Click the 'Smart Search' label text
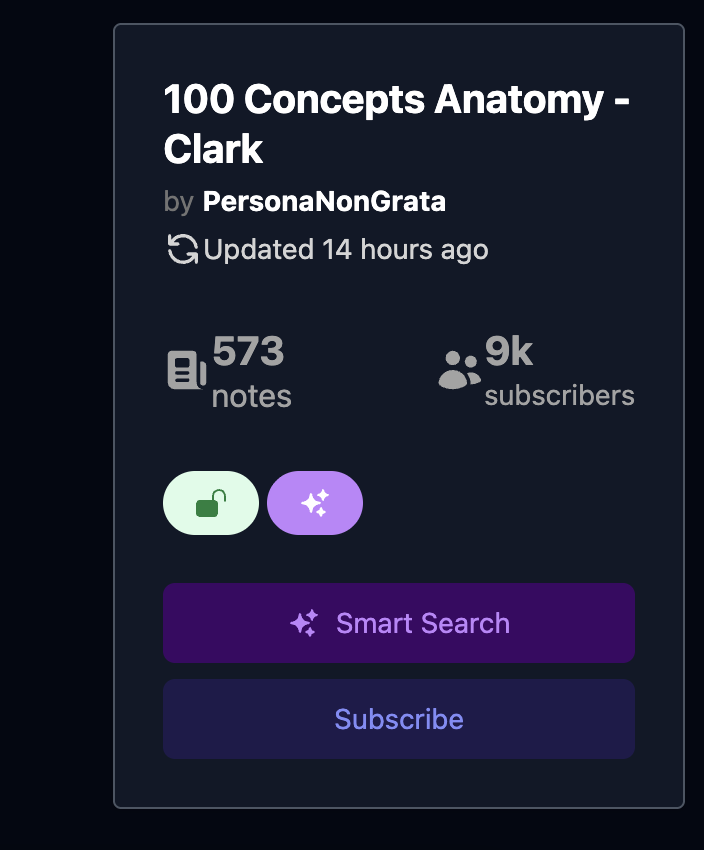The width and height of the screenshot is (704, 850). [x=423, y=623]
